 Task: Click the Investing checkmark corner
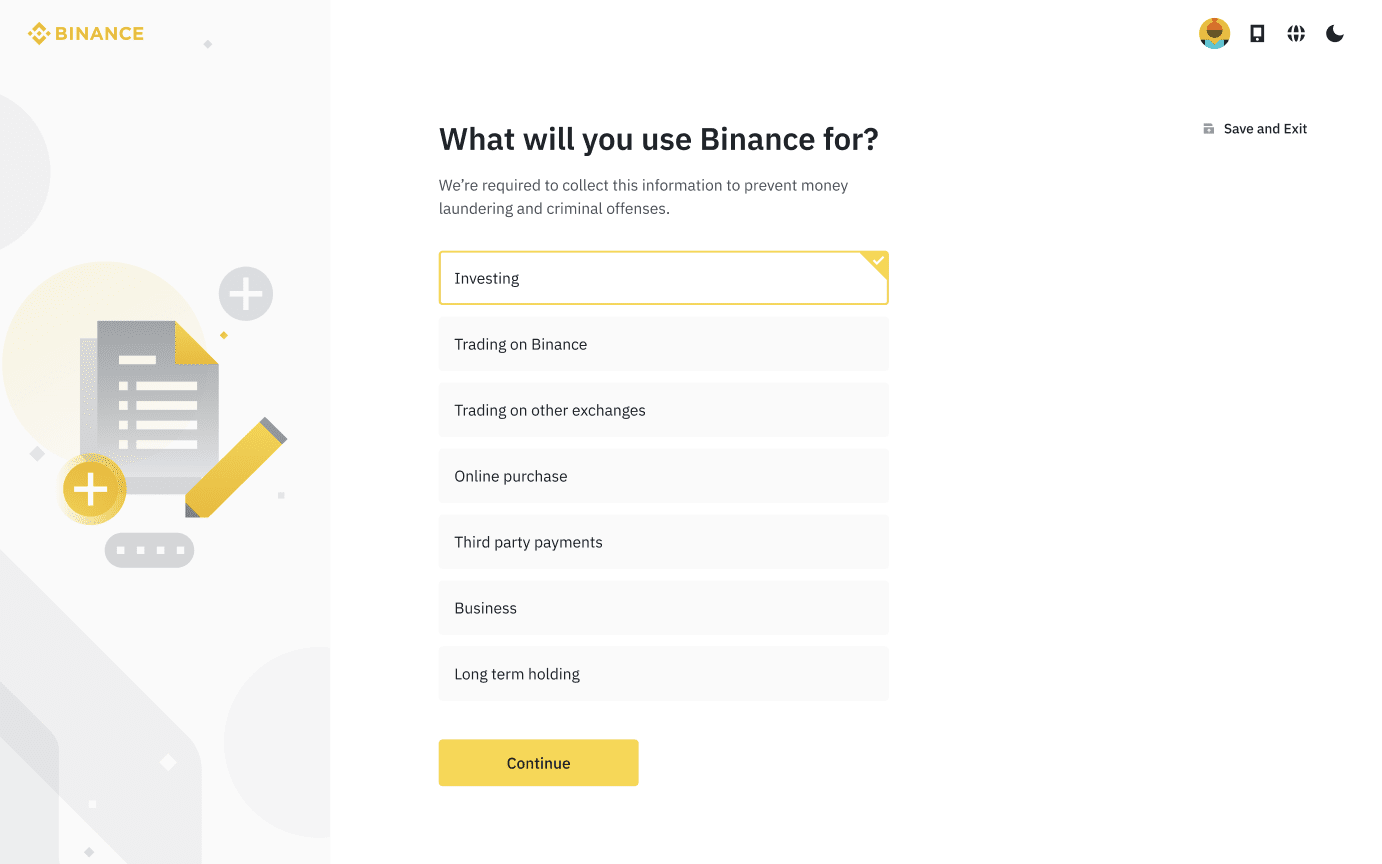click(878, 261)
